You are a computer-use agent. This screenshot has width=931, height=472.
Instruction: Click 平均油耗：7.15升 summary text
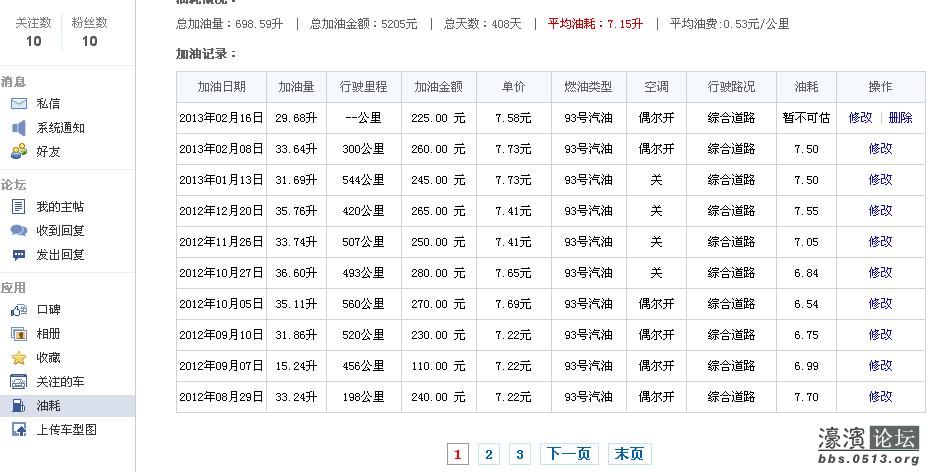[595, 24]
